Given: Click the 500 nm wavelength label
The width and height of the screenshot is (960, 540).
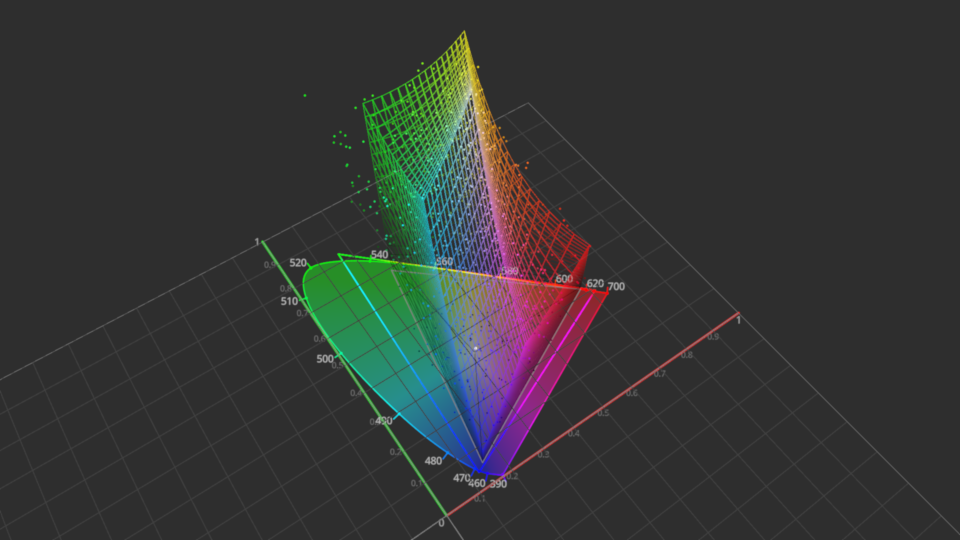Looking at the screenshot, I should coord(325,359).
